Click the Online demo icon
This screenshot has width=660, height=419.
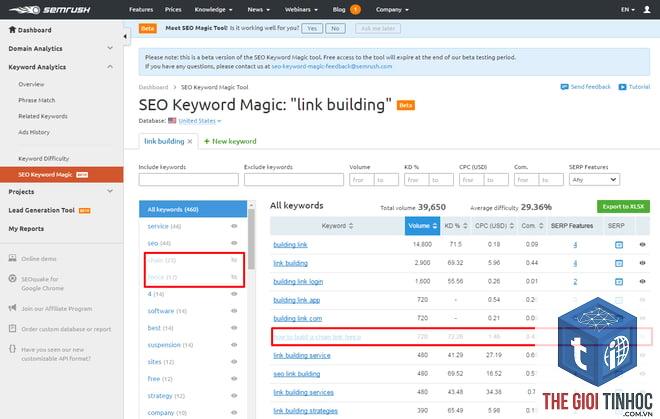pos(13,258)
